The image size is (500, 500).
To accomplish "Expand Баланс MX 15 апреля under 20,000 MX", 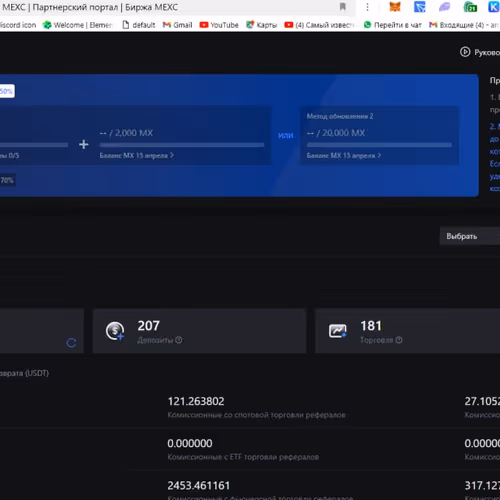I will [344, 156].
